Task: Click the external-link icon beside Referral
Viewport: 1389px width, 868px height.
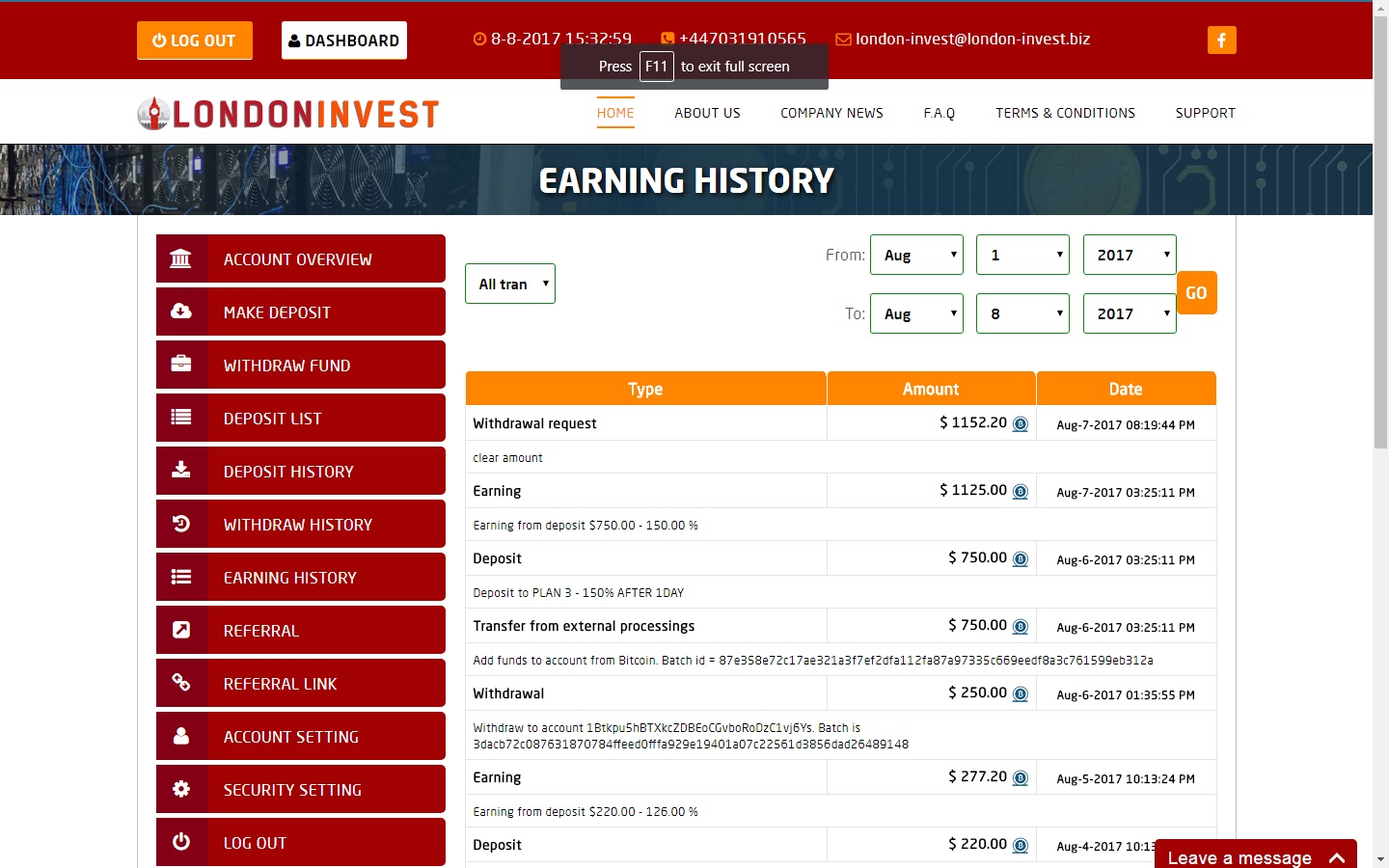Action: [180, 630]
